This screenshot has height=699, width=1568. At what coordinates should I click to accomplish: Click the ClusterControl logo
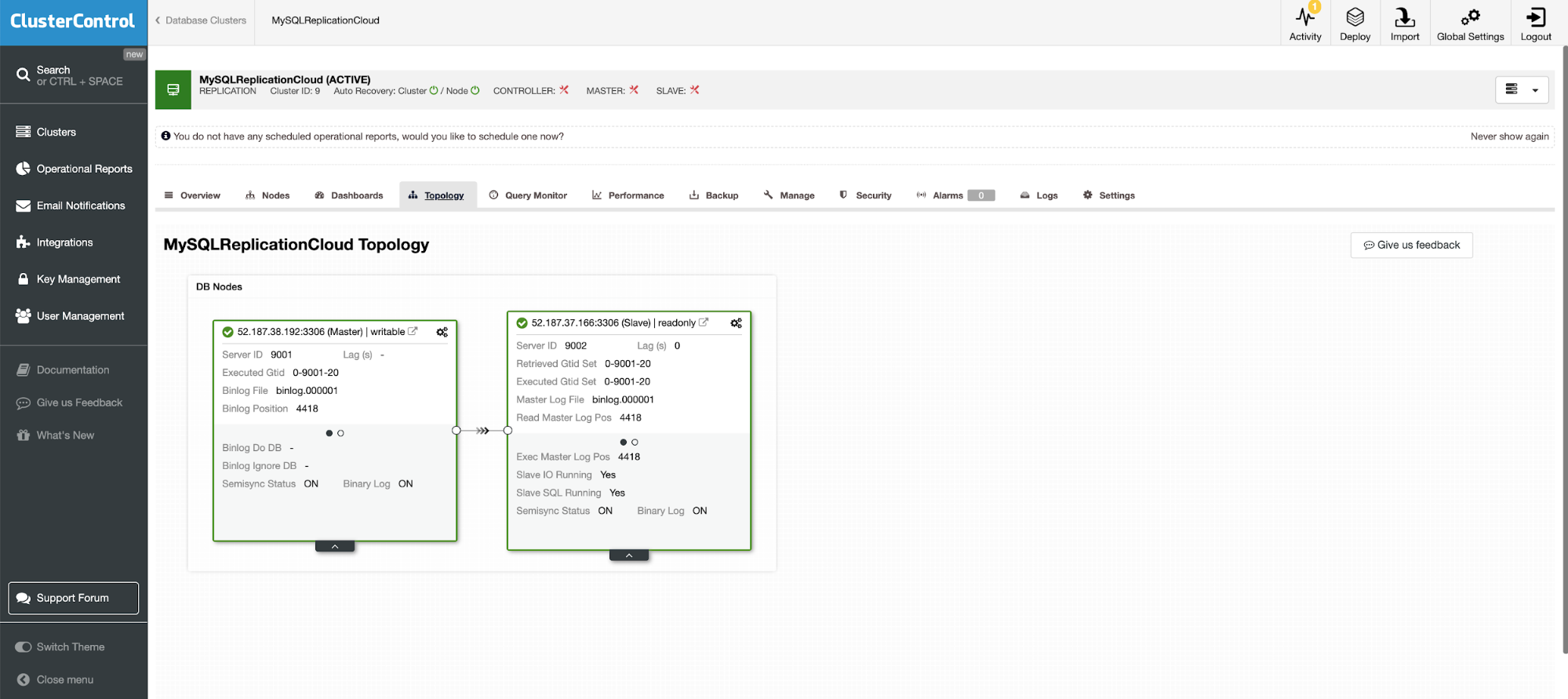(73, 22)
